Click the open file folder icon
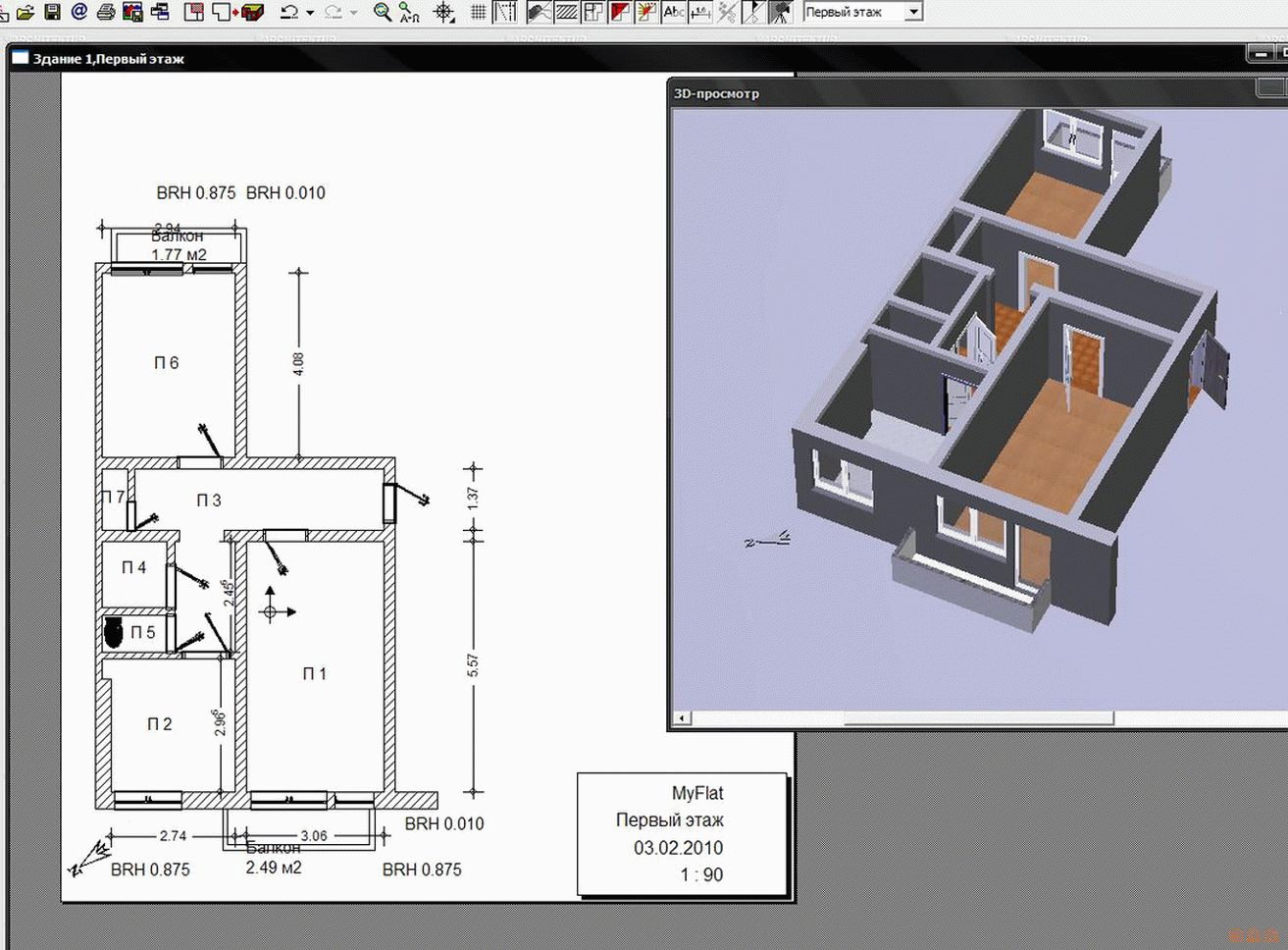Viewport: 1288px width, 950px height. 26,12
